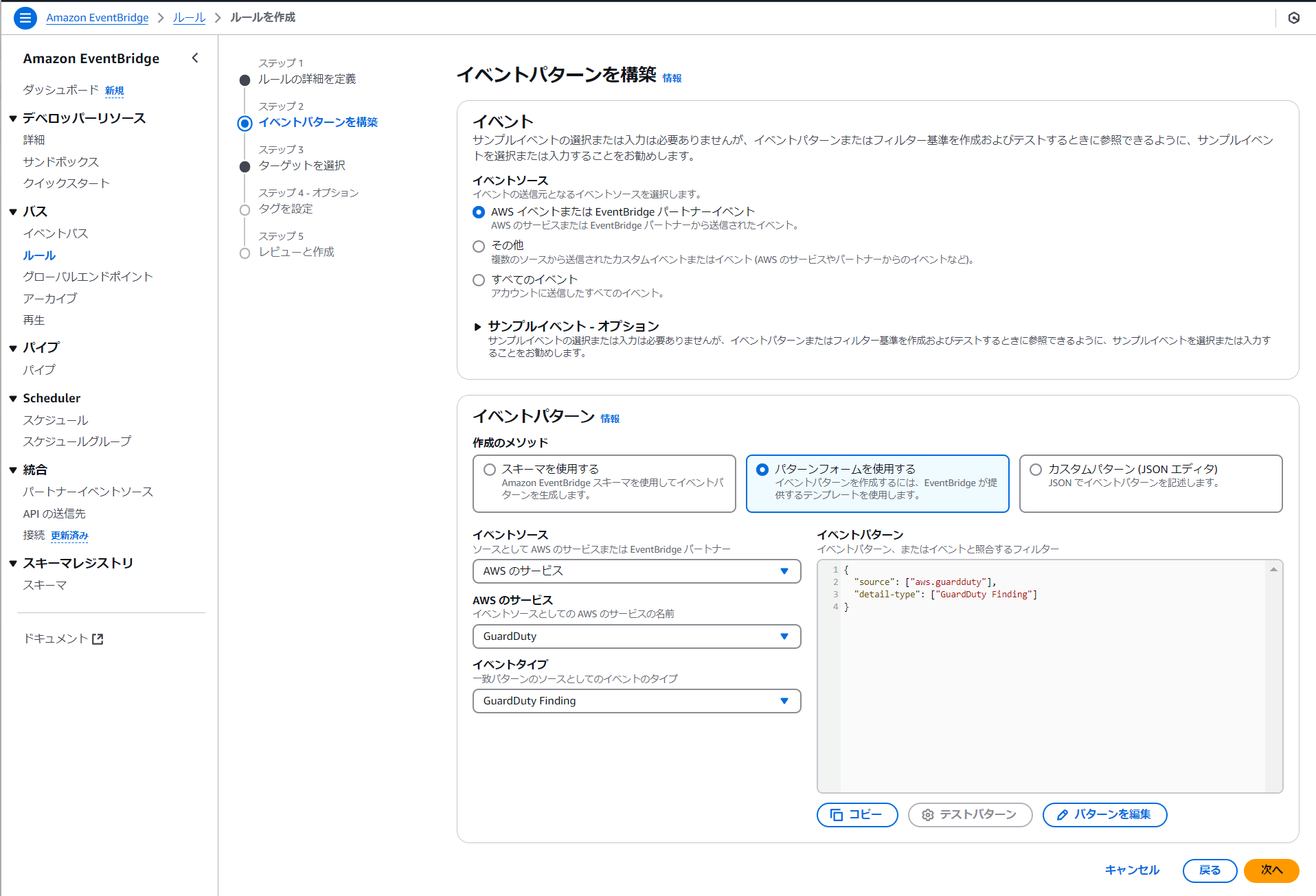The image size is (1316, 896).
Task: Click the gear icon in テストパターン button
Action: 928,815
